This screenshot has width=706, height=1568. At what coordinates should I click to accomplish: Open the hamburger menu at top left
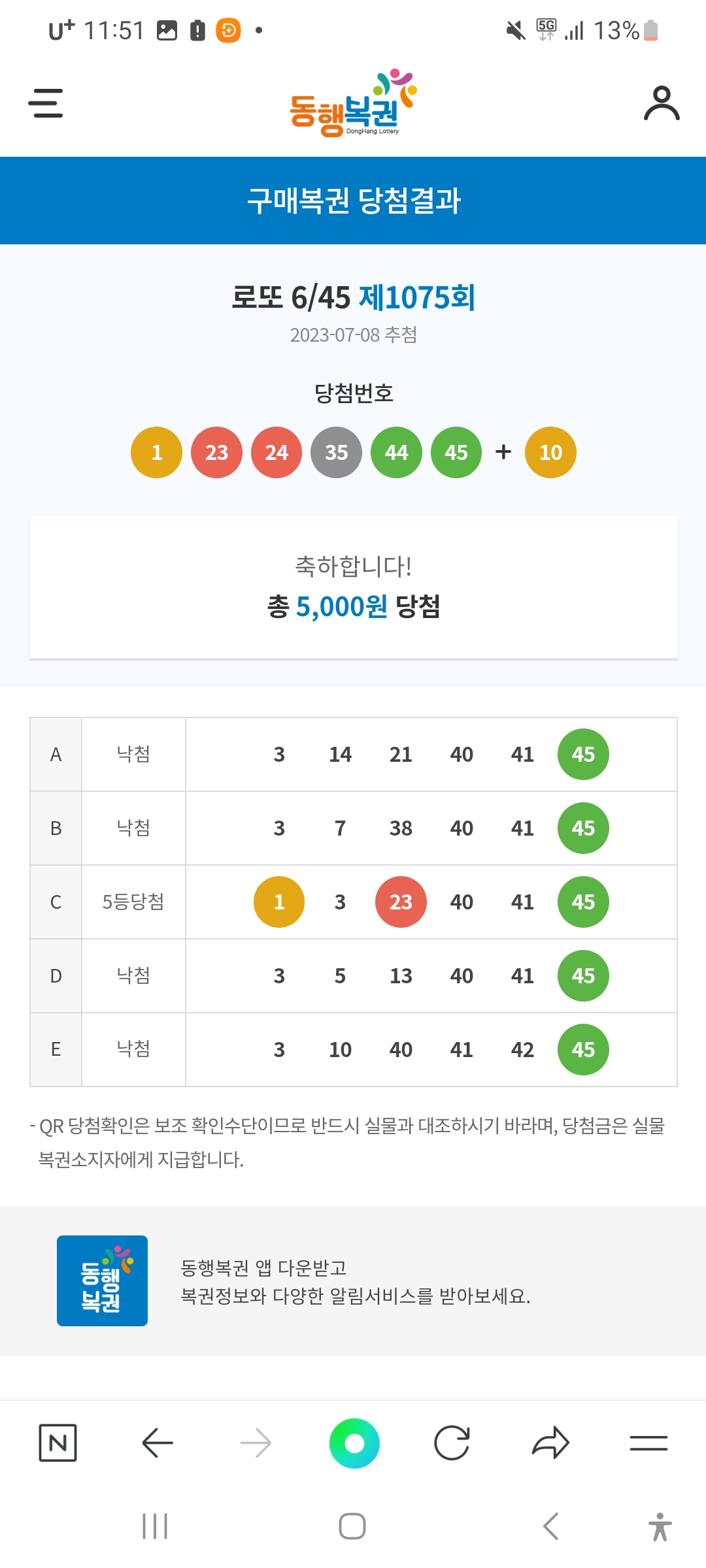click(x=46, y=103)
